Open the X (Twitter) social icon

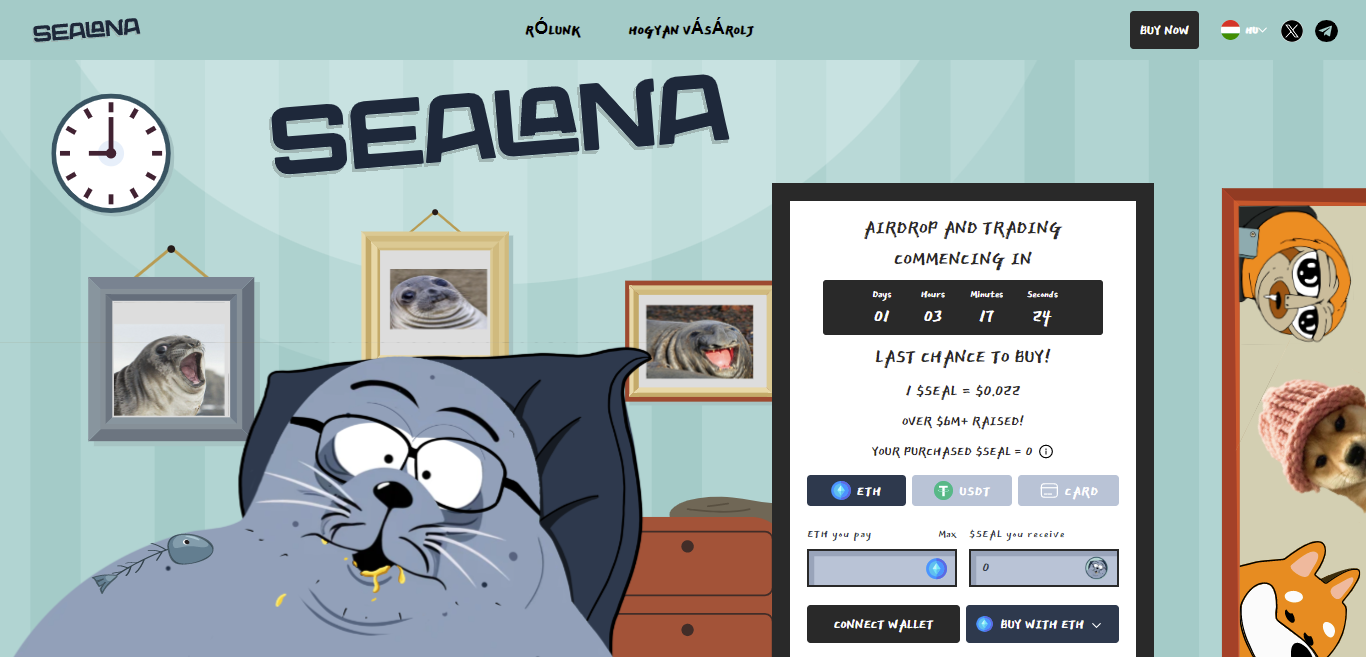[1292, 31]
